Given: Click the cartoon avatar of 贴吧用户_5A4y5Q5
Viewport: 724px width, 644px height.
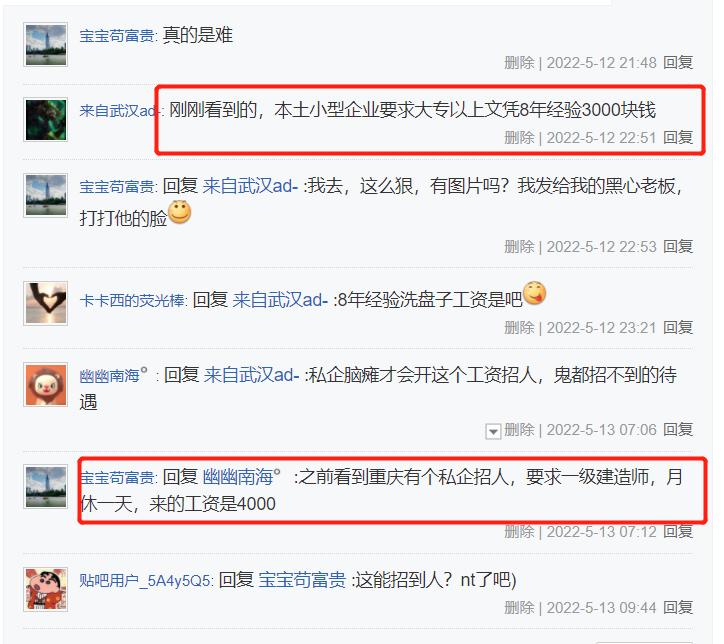Looking at the screenshot, I should click(x=46, y=589).
